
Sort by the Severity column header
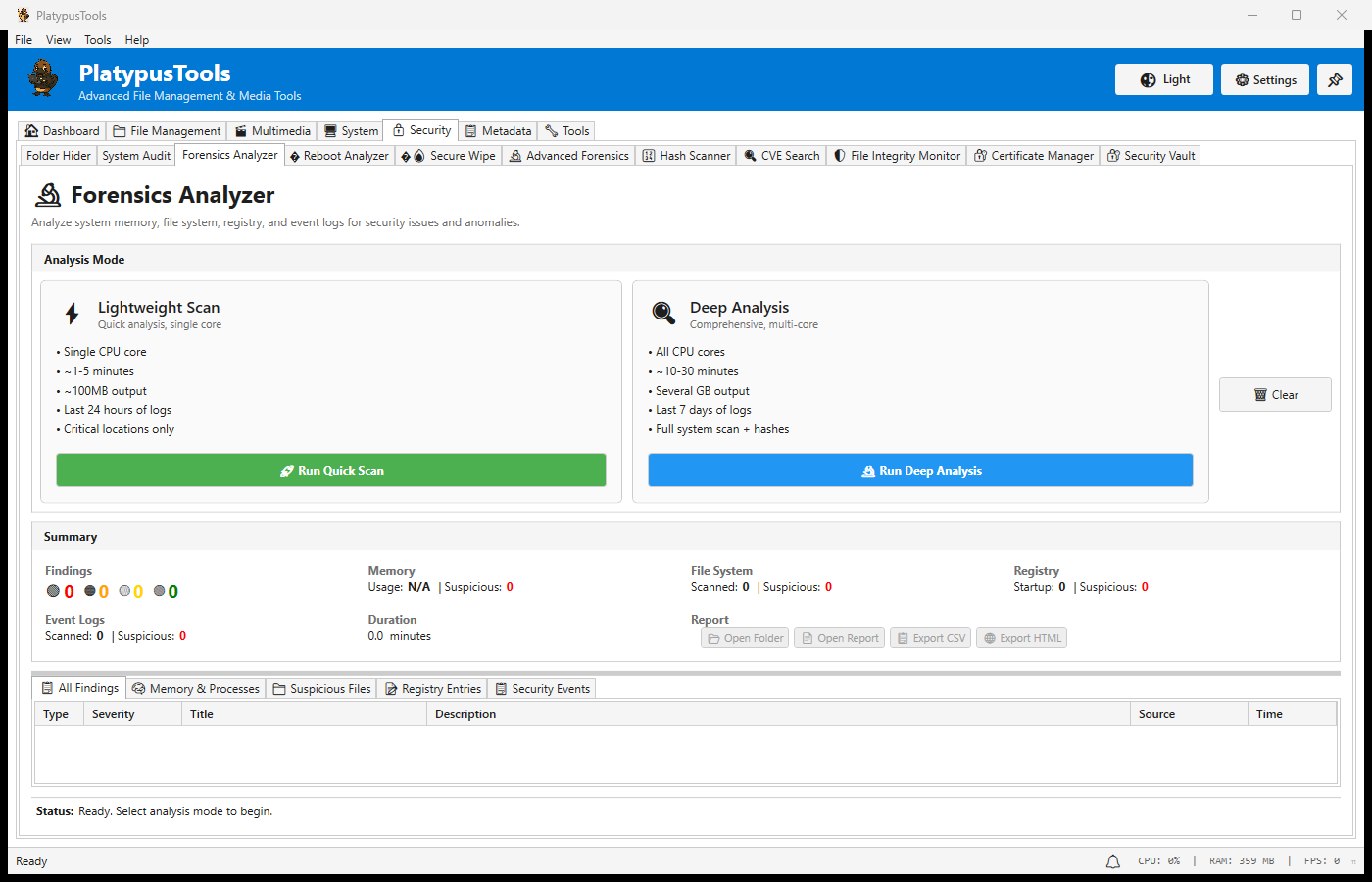click(x=114, y=714)
